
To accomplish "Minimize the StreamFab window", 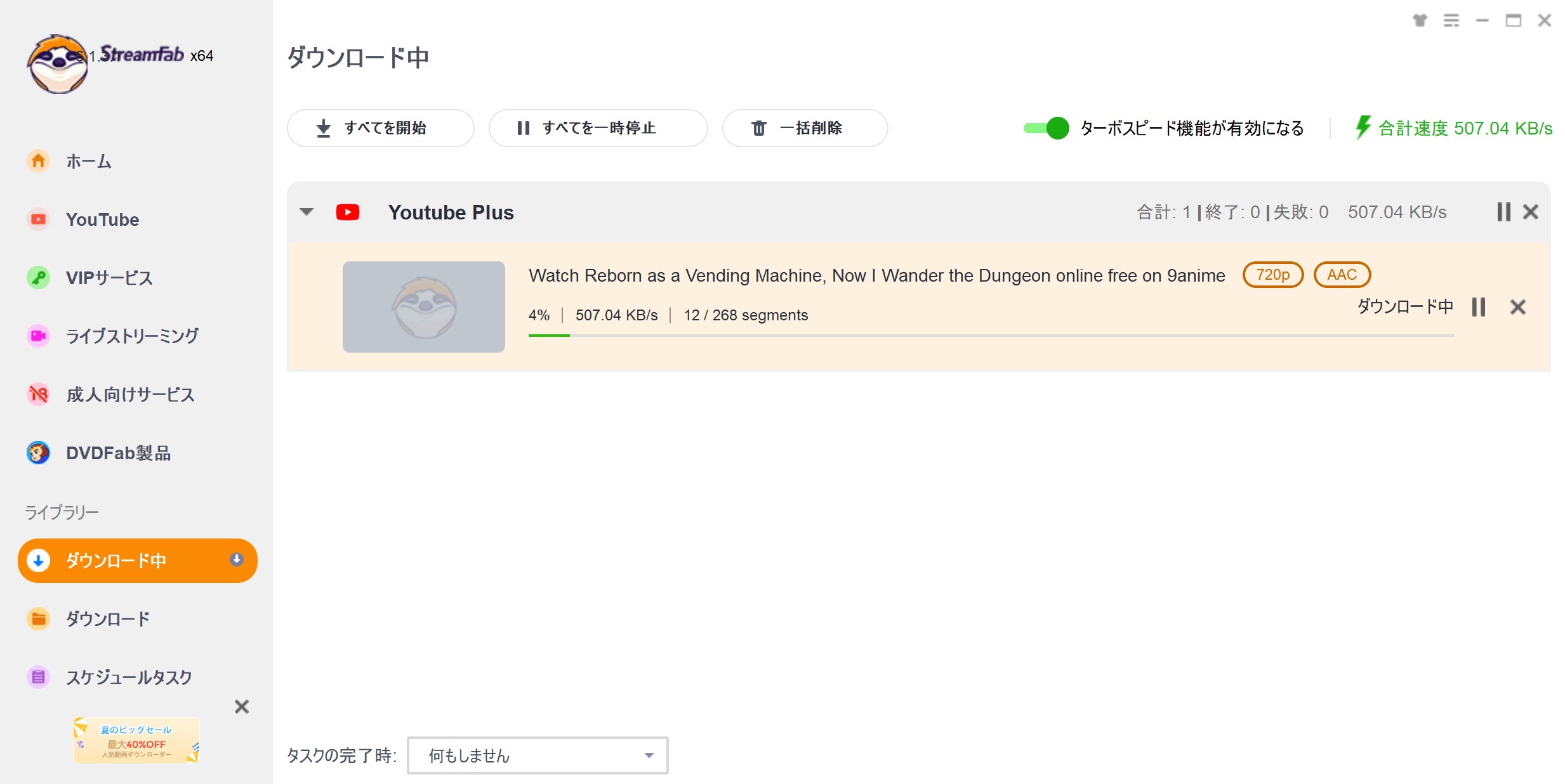I will click(1482, 21).
